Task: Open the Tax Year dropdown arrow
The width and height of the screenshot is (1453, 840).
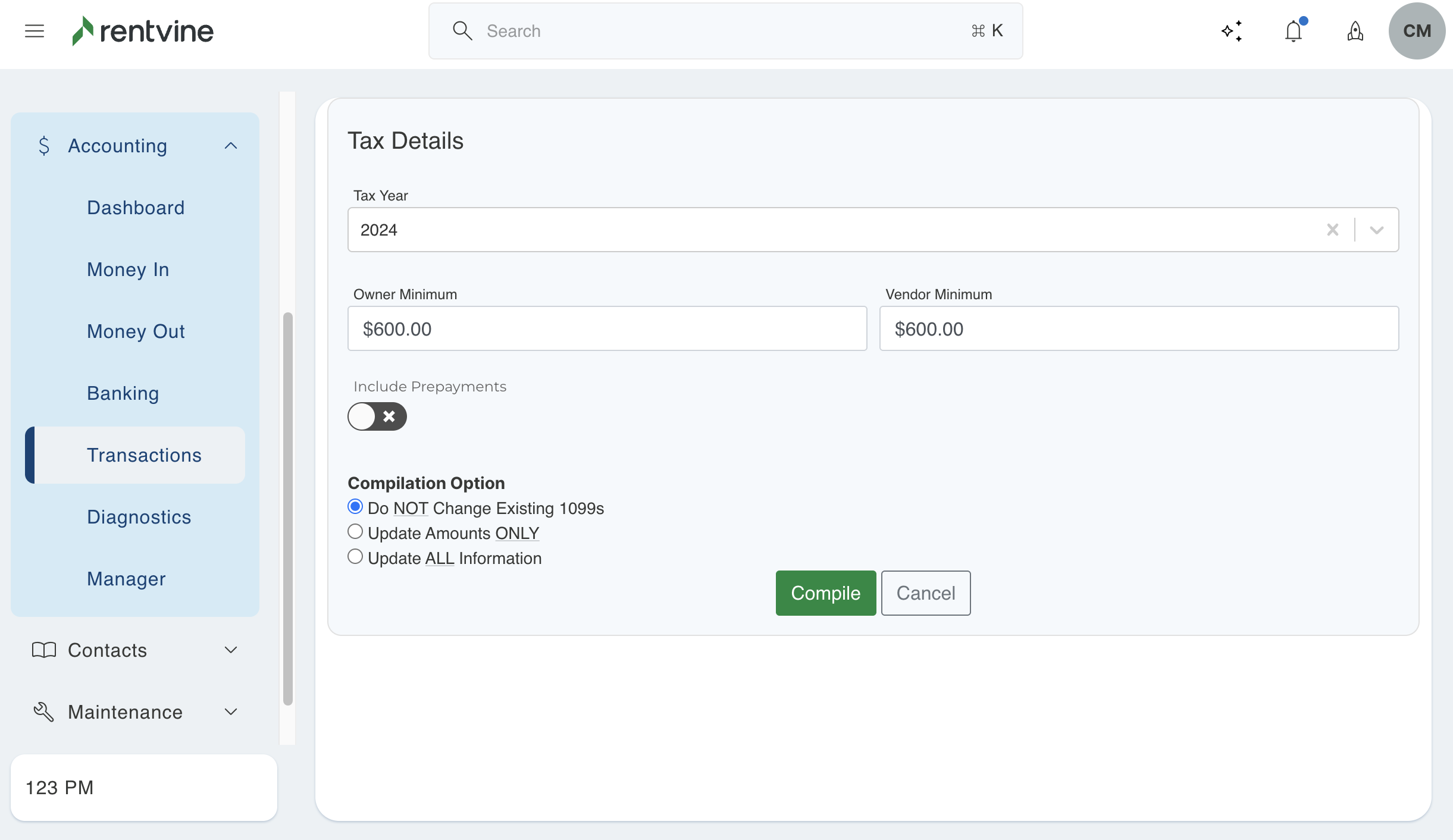Action: [1376, 230]
